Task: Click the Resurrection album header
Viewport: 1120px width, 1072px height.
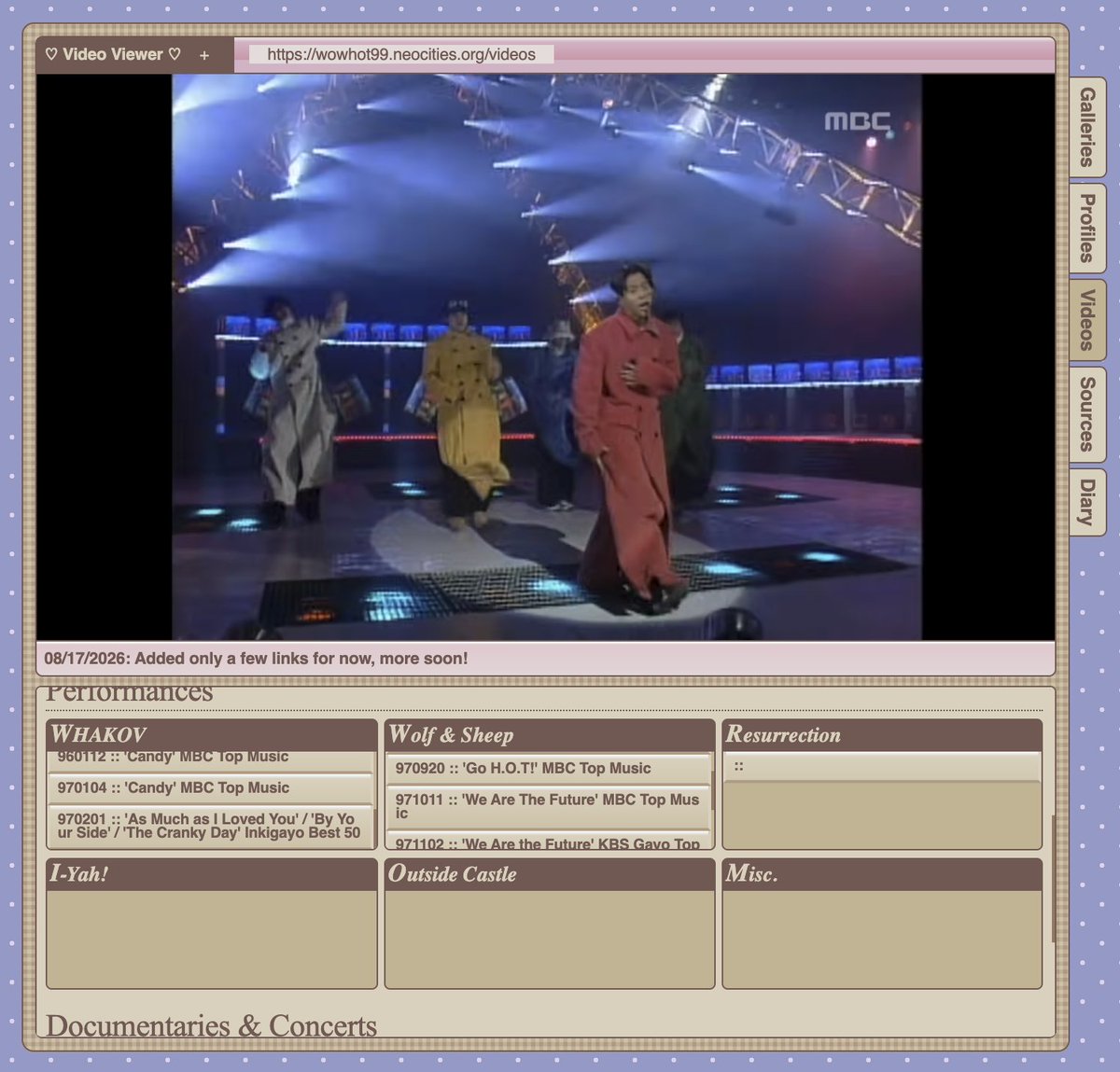Action: pos(882,734)
